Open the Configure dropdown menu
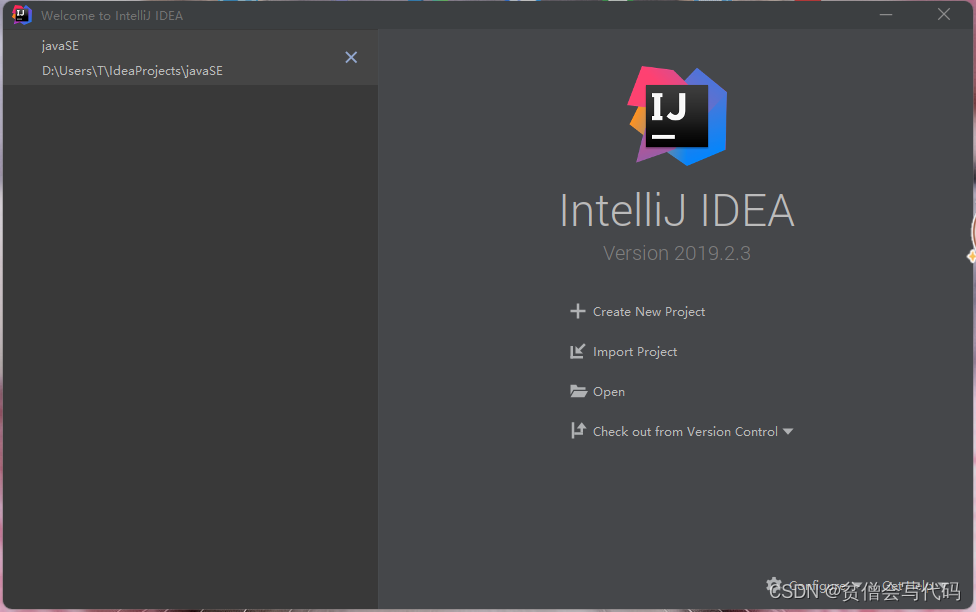This screenshot has height=612, width=976. coord(823,586)
